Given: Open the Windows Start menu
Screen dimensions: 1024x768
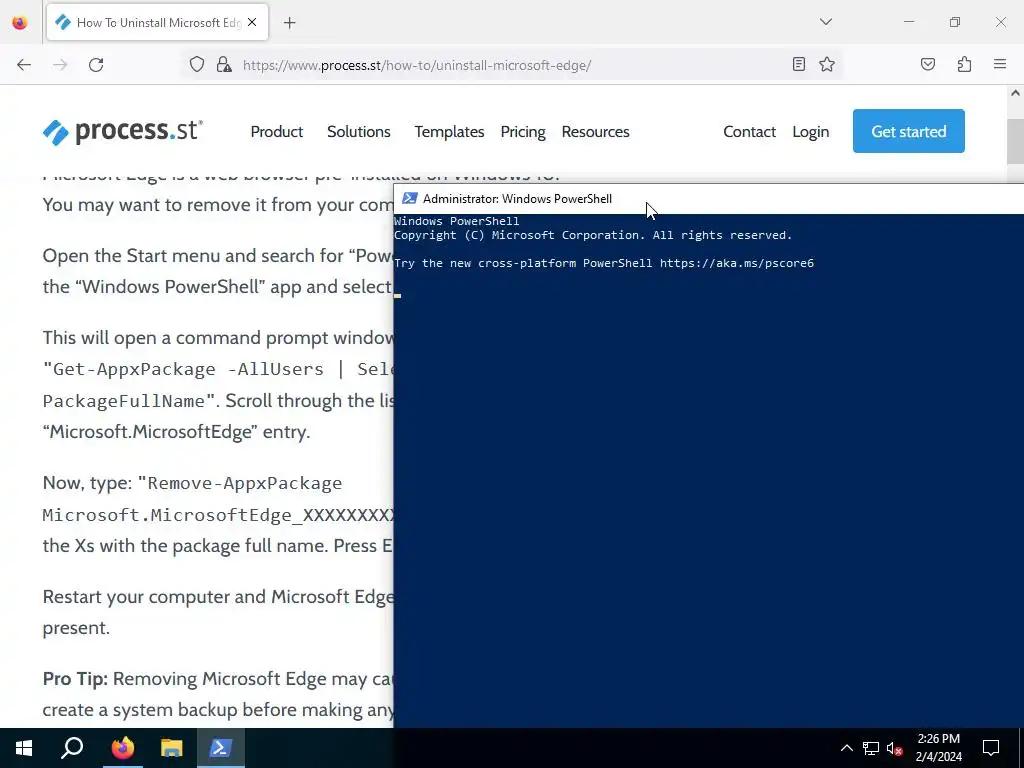Looking at the screenshot, I should [x=24, y=748].
